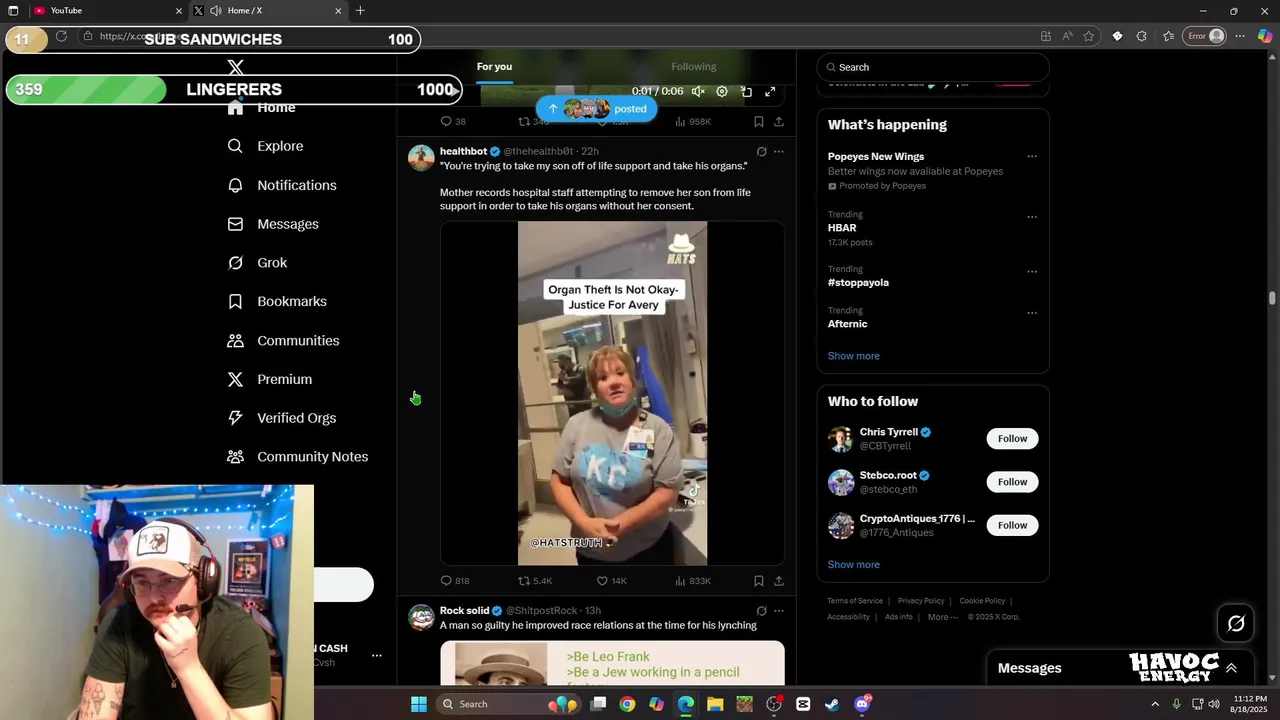Switch to the Following tab
Image resolution: width=1280 pixels, height=720 pixels.
click(694, 67)
